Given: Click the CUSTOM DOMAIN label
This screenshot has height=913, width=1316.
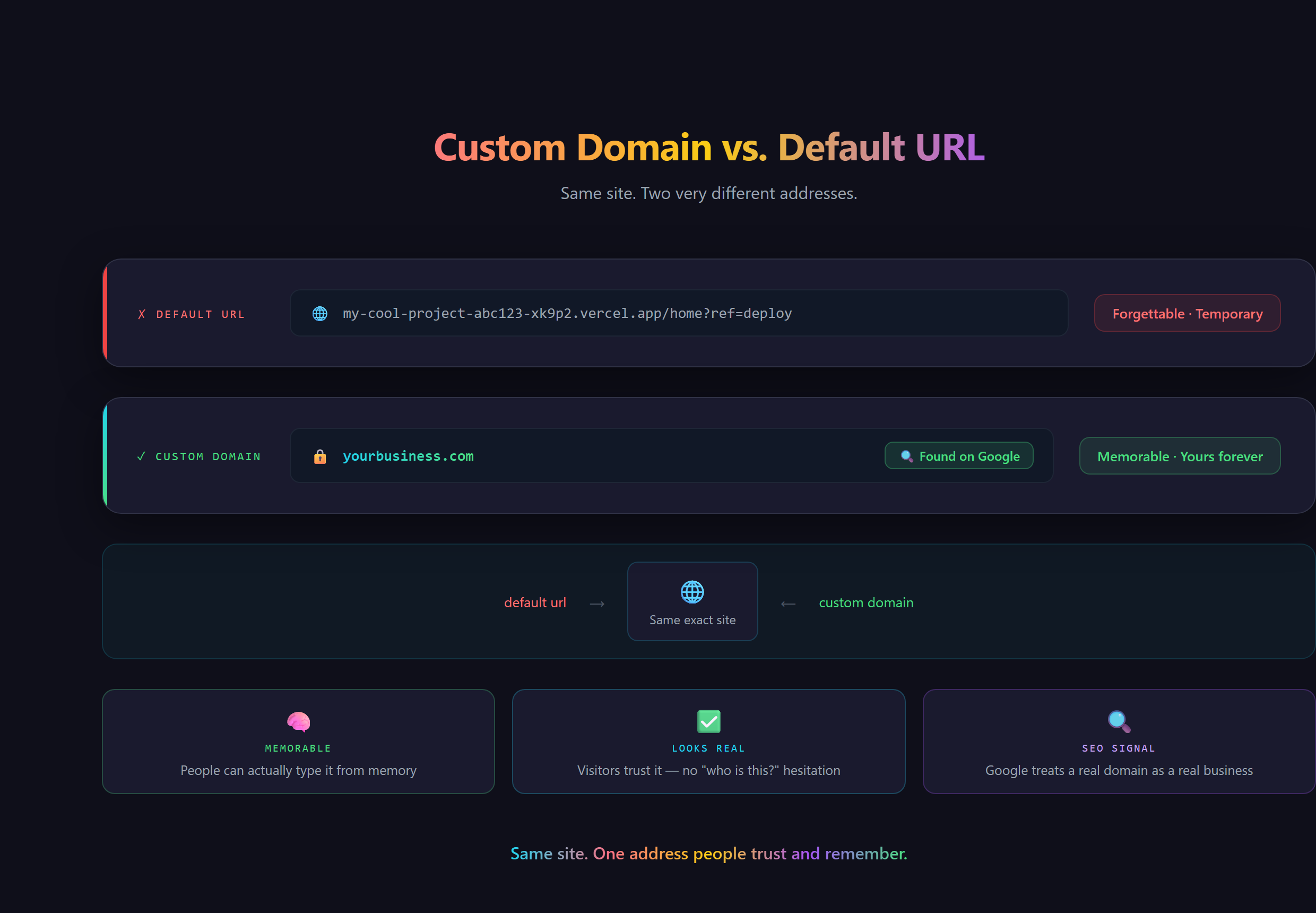Looking at the screenshot, I should pyautogui.click(x=208, y=456).
